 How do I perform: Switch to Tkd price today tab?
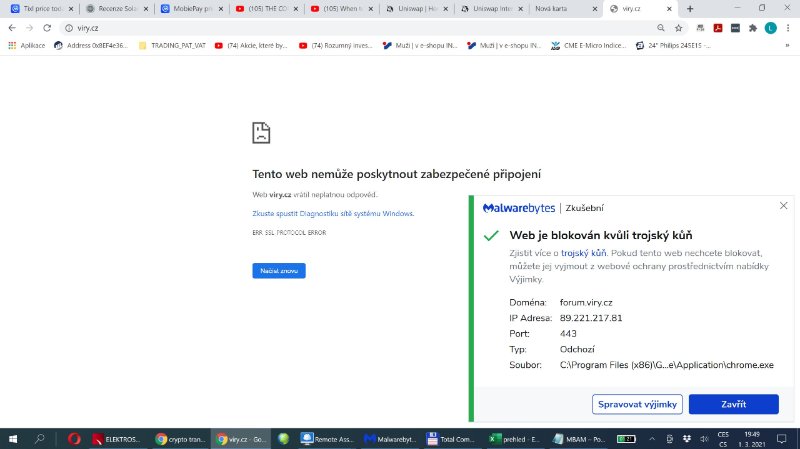coord(42,9)
